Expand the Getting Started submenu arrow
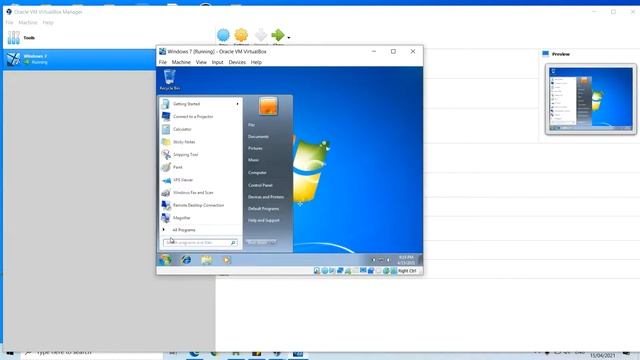The width and height of the screenshot is (640, 360). (x=237, y=104)
